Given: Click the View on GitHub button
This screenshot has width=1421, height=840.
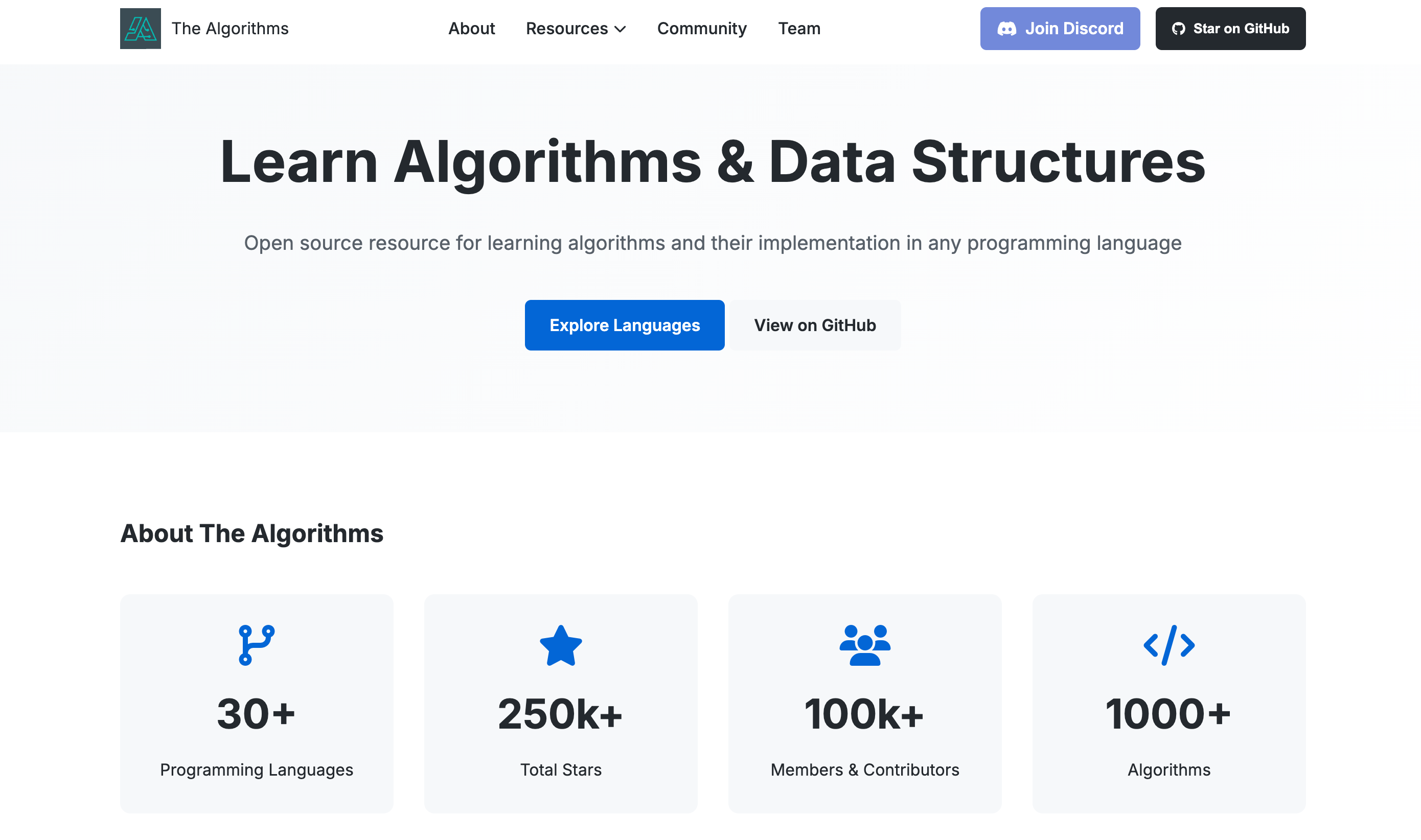Looking at the screenshot, I should (x=814, y=325).
